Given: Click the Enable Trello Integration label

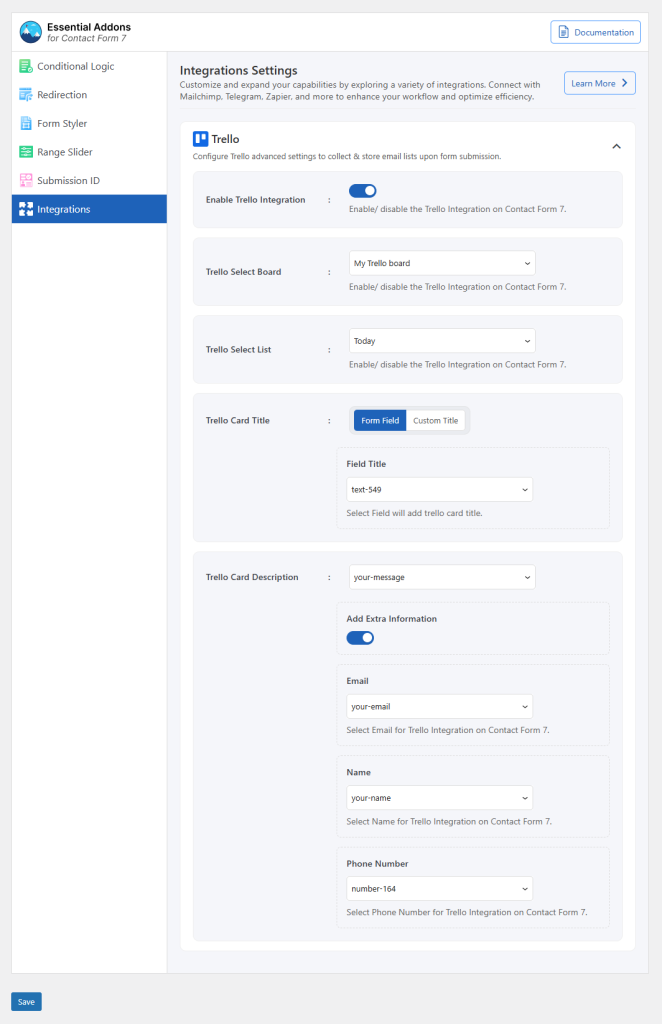Looking at the screenshot, I should pyautogui.click(x=255, y=200).
